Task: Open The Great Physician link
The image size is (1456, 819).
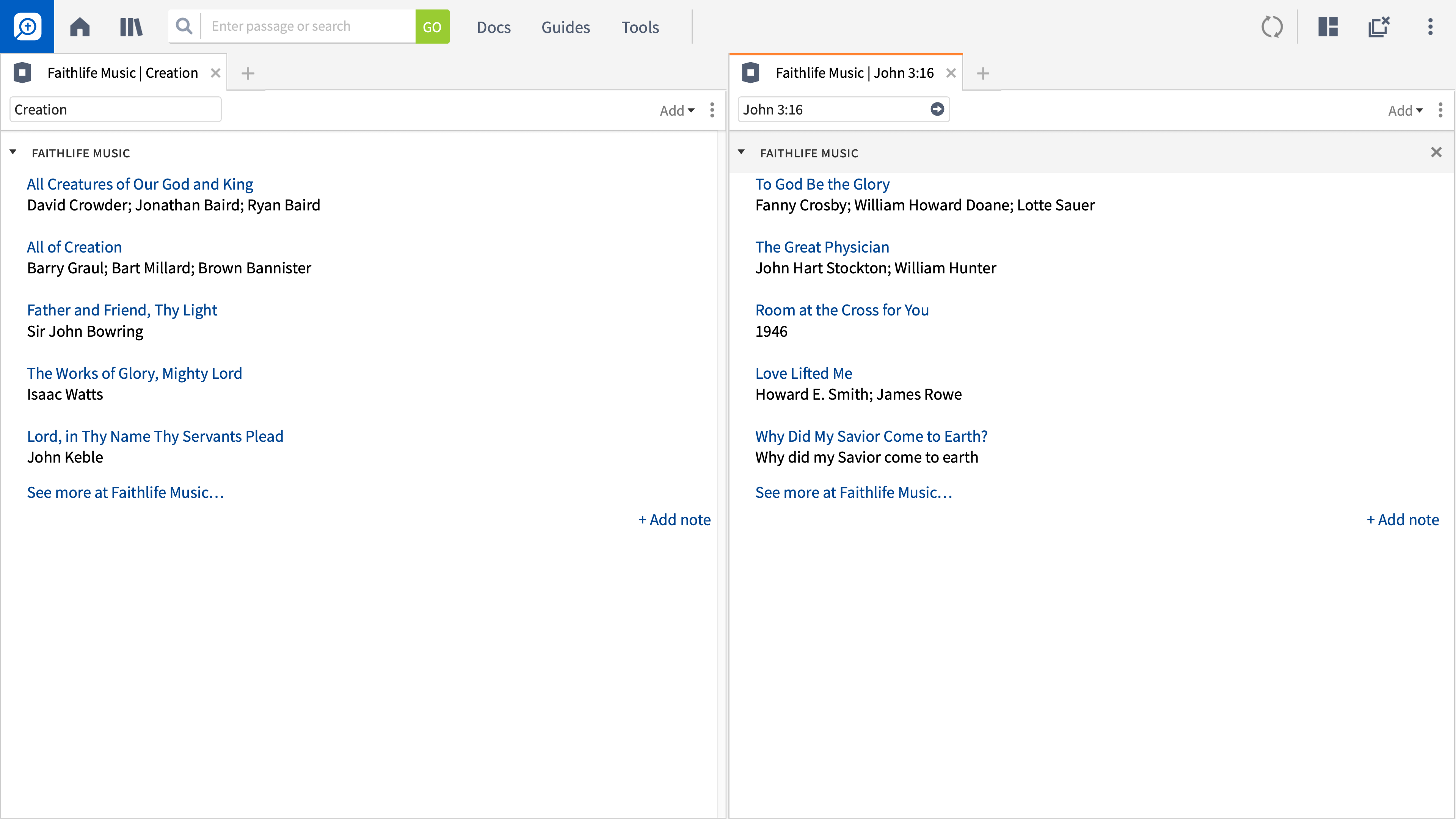Action: 822,247
